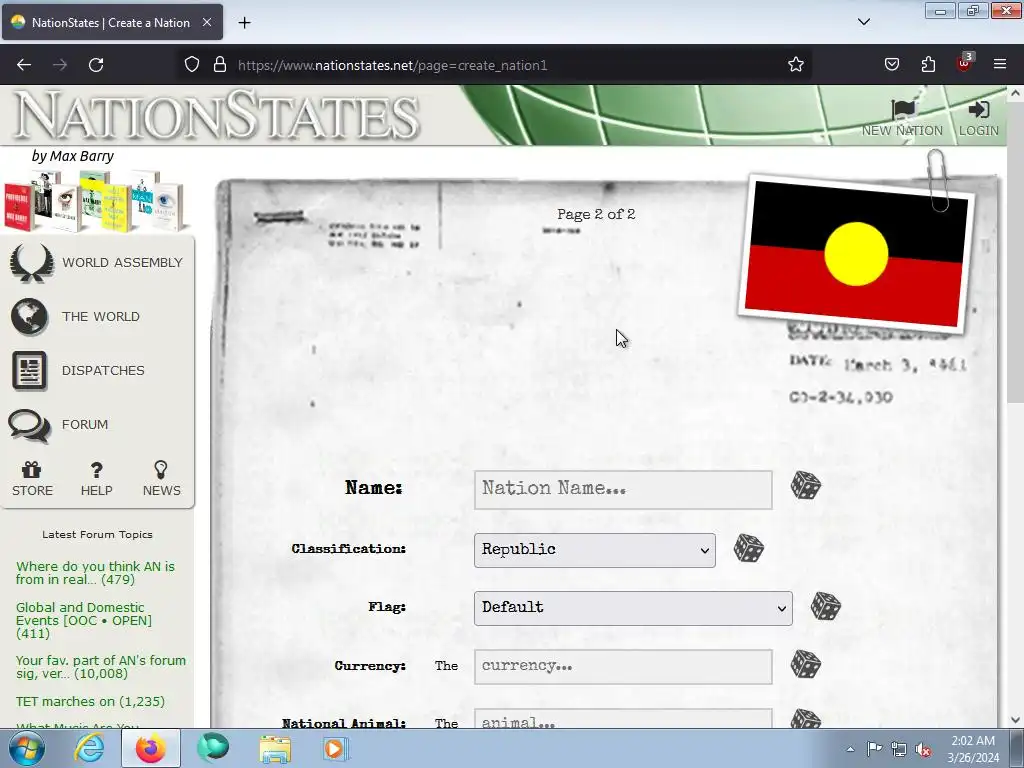Screen dimensions: 1024x768
Task: Click the currency text field
Action: pos(623,667)
